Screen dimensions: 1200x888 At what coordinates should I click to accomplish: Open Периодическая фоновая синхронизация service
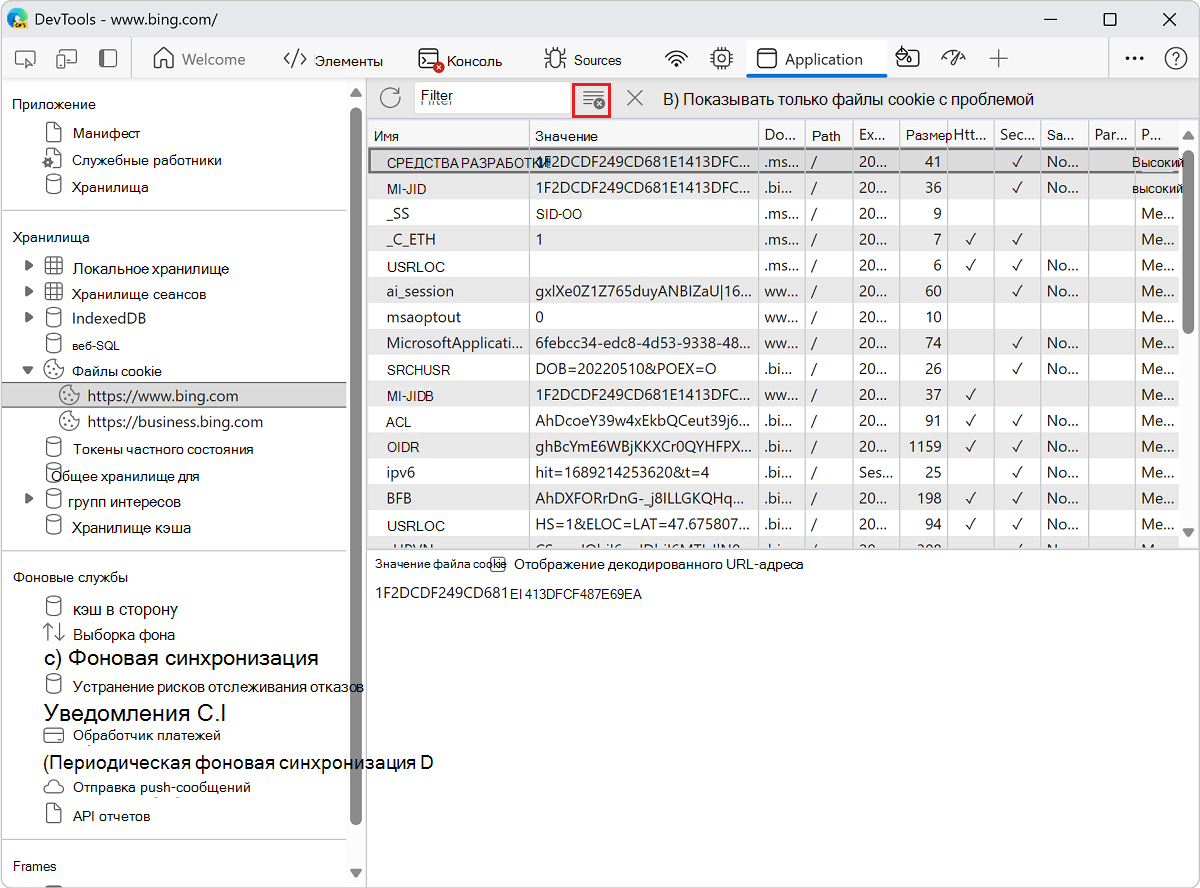pos(238,763)
